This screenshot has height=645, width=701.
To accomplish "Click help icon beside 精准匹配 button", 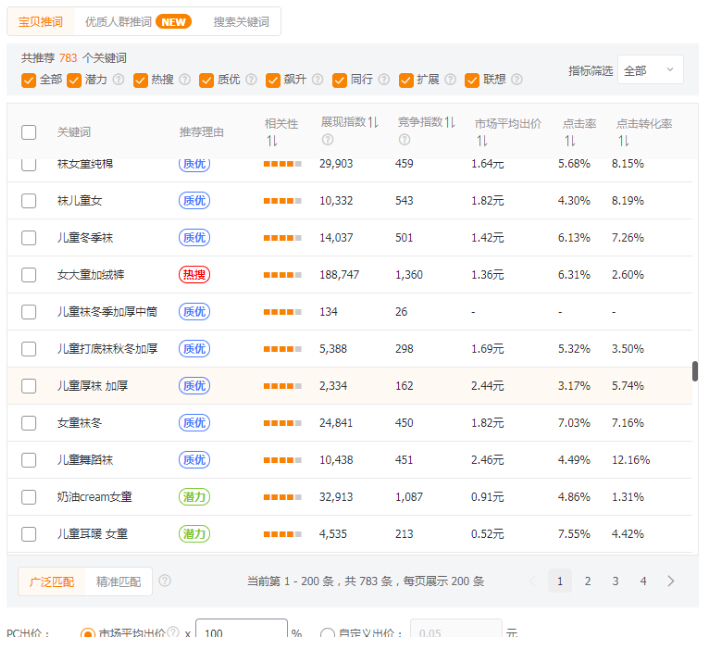I will point(165,581).
